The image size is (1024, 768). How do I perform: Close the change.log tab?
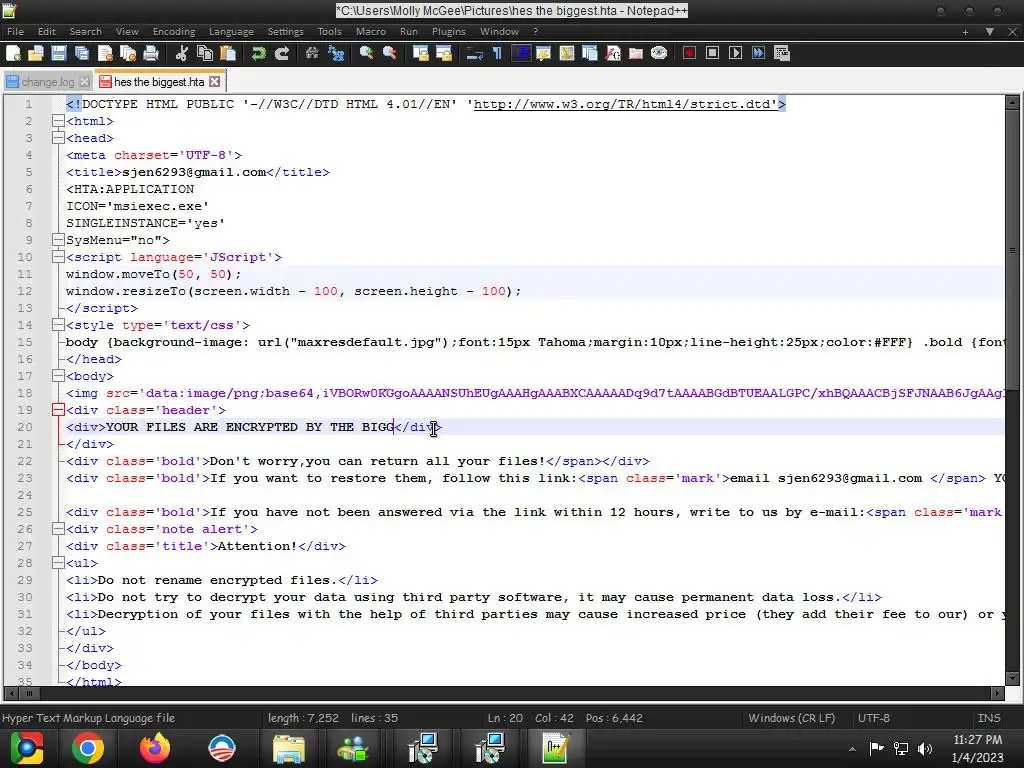coord(84,82)
